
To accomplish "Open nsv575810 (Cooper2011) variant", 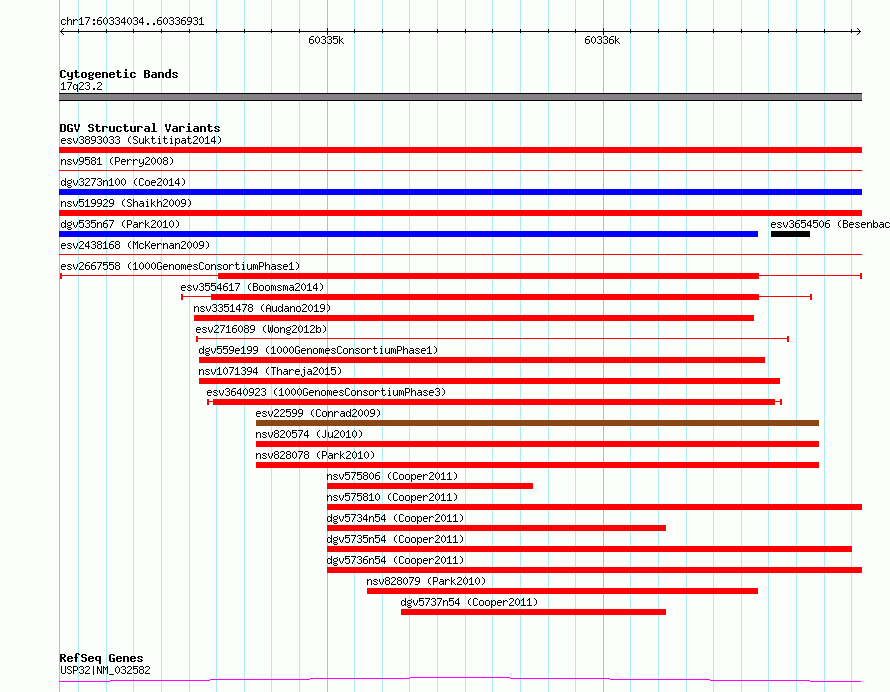I will (392, 497).
